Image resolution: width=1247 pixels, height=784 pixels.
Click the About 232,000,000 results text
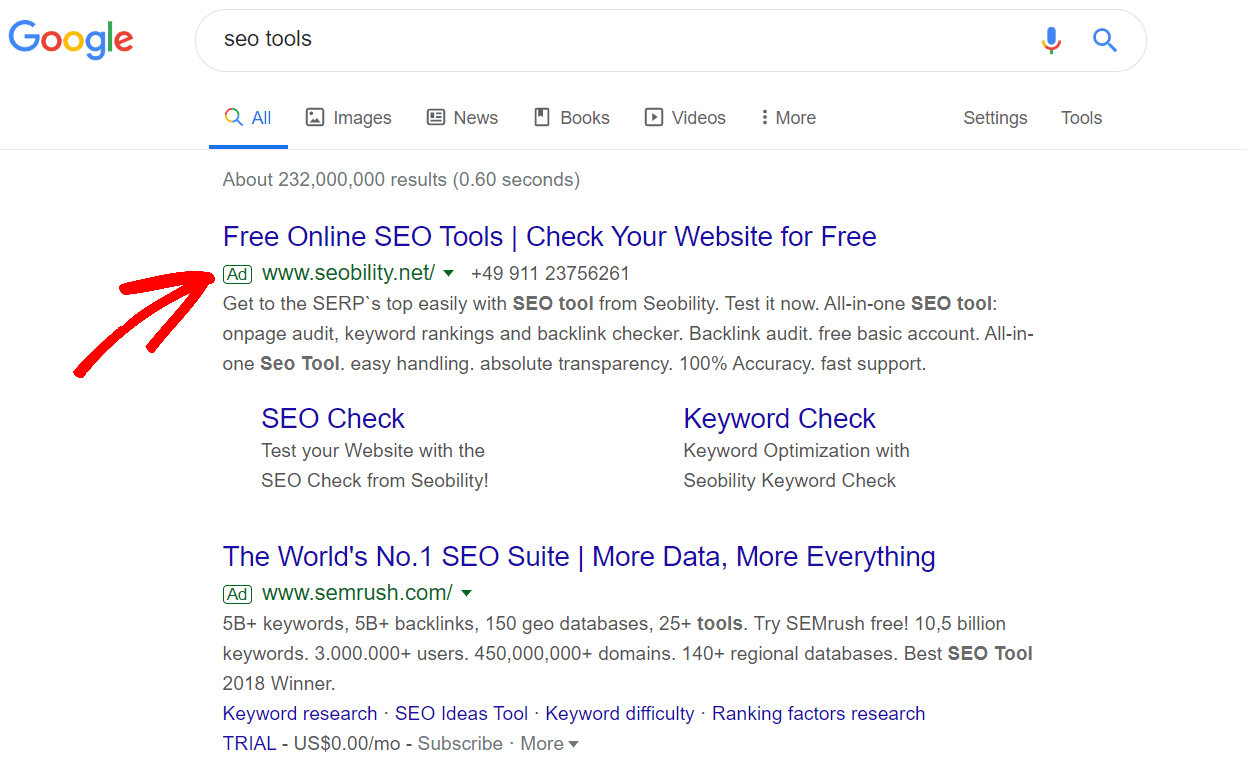pyautogui.click(x=401, y=180)
